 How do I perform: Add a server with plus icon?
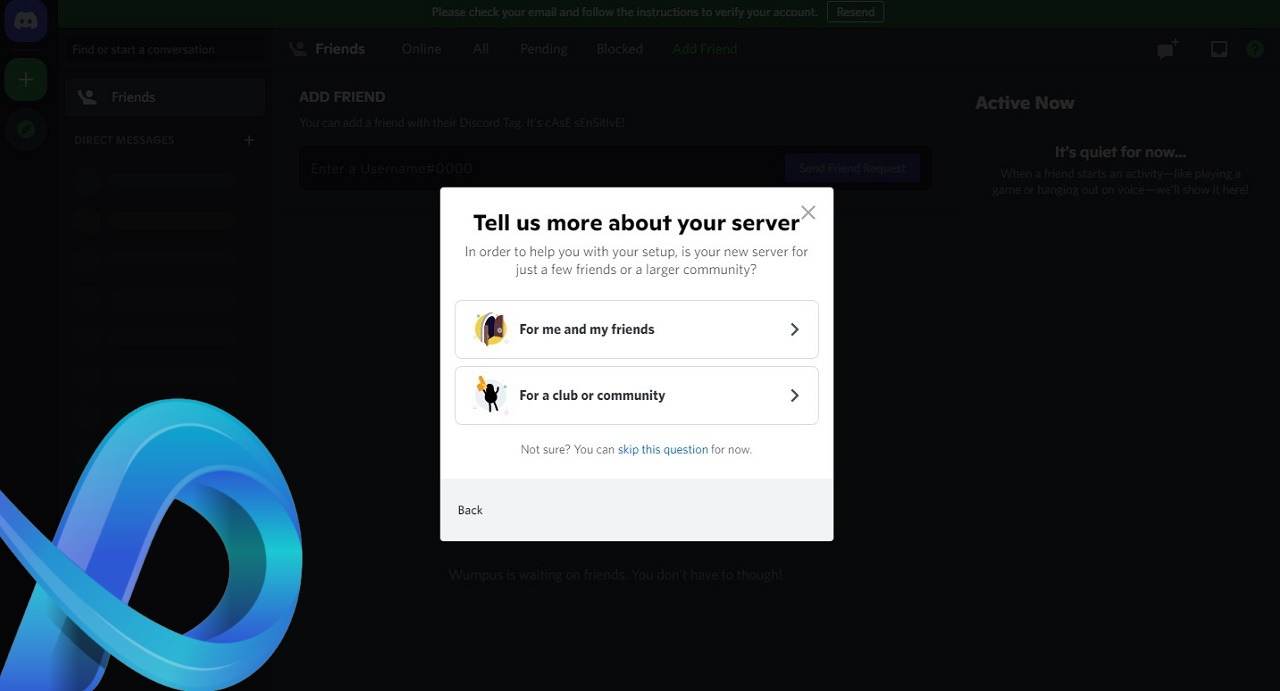point(26,80)
